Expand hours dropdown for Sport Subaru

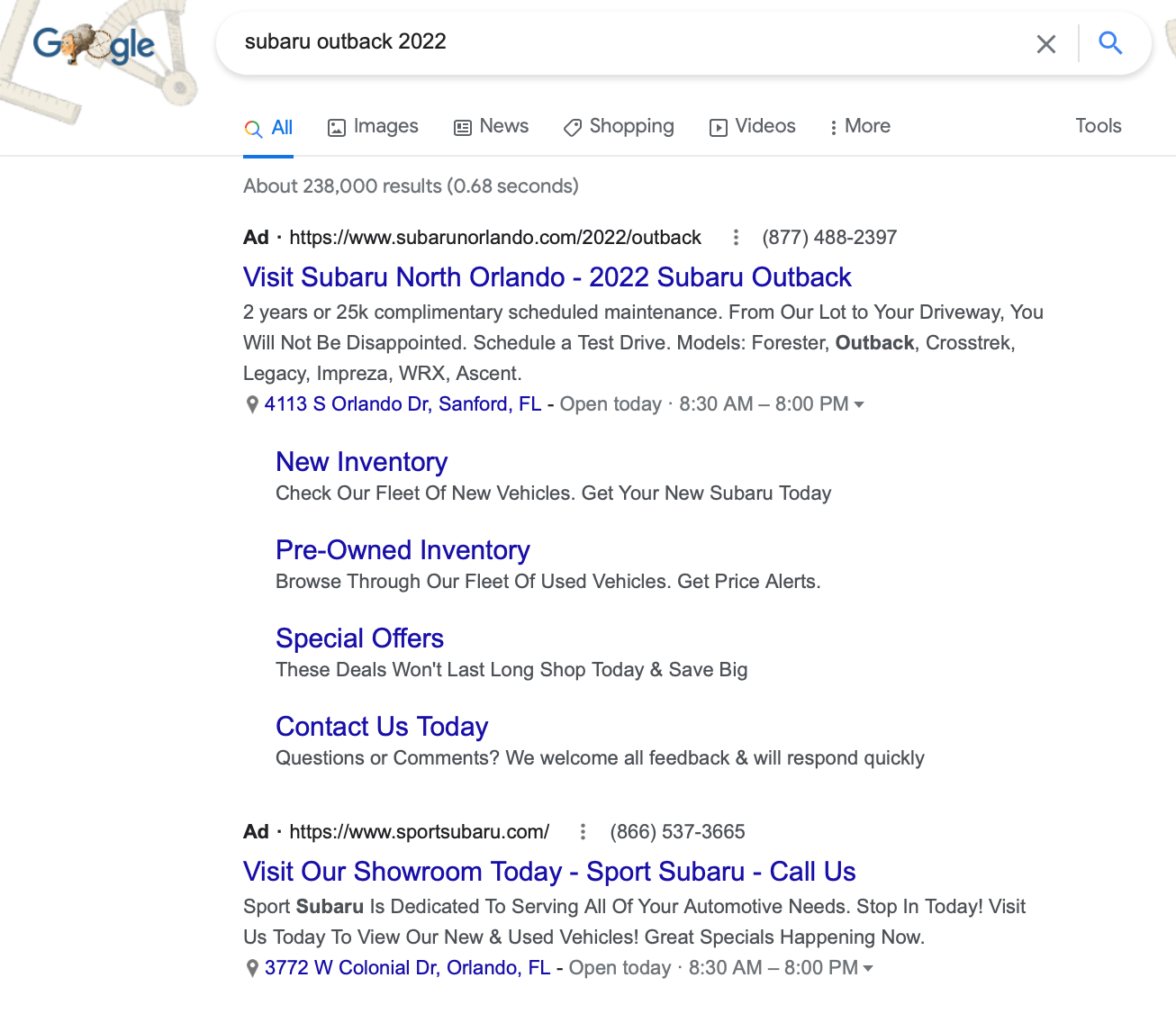868,969
